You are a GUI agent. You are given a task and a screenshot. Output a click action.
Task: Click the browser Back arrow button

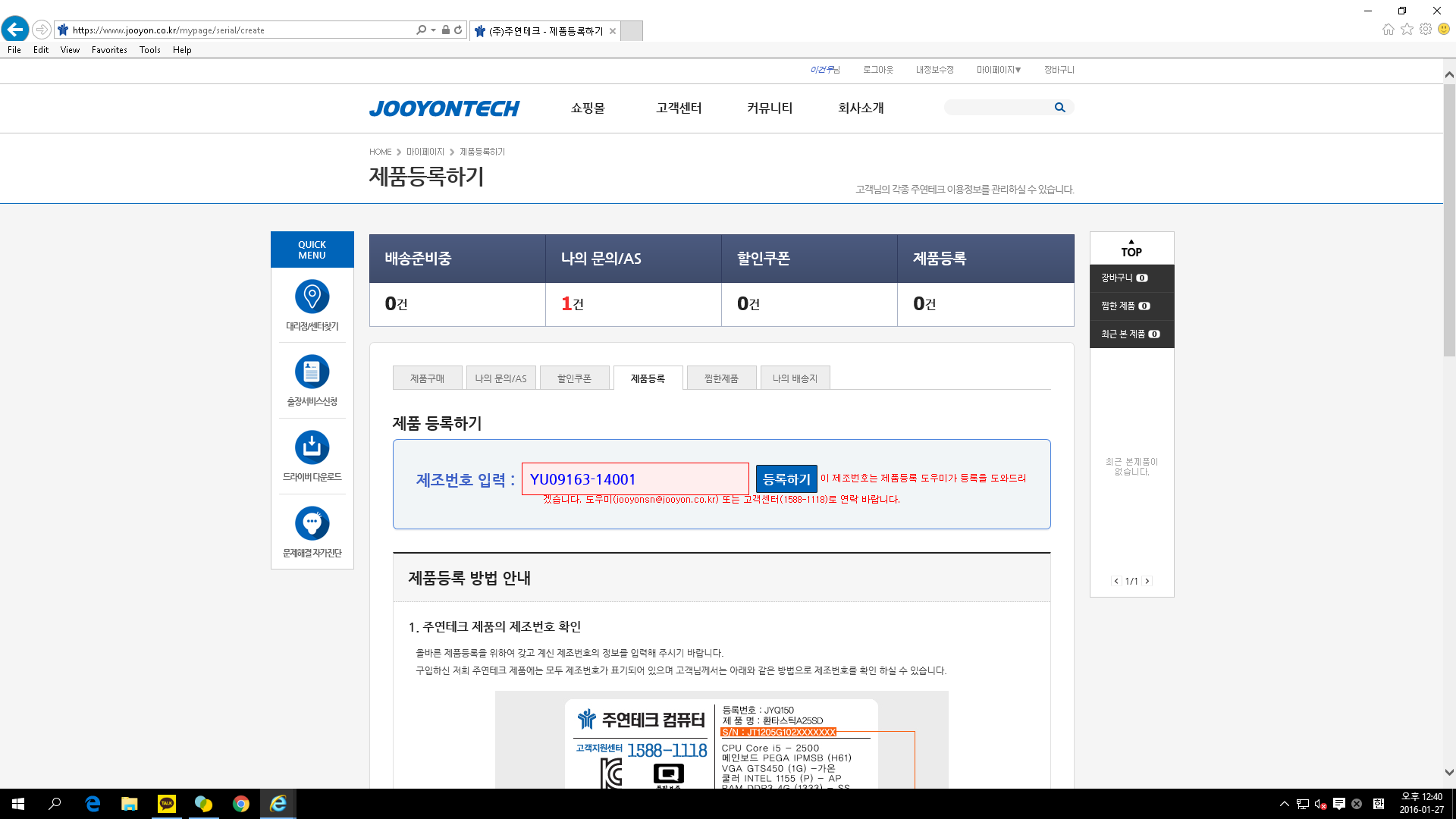tap(15, 30)
